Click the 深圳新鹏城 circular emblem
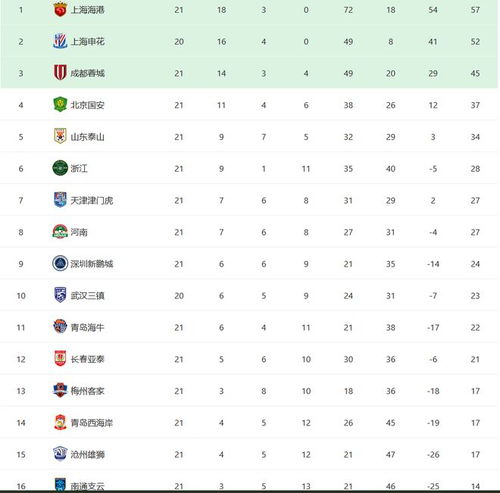This screenshot has width=500, height=493. pyautogui.click(x=60, y=263)
